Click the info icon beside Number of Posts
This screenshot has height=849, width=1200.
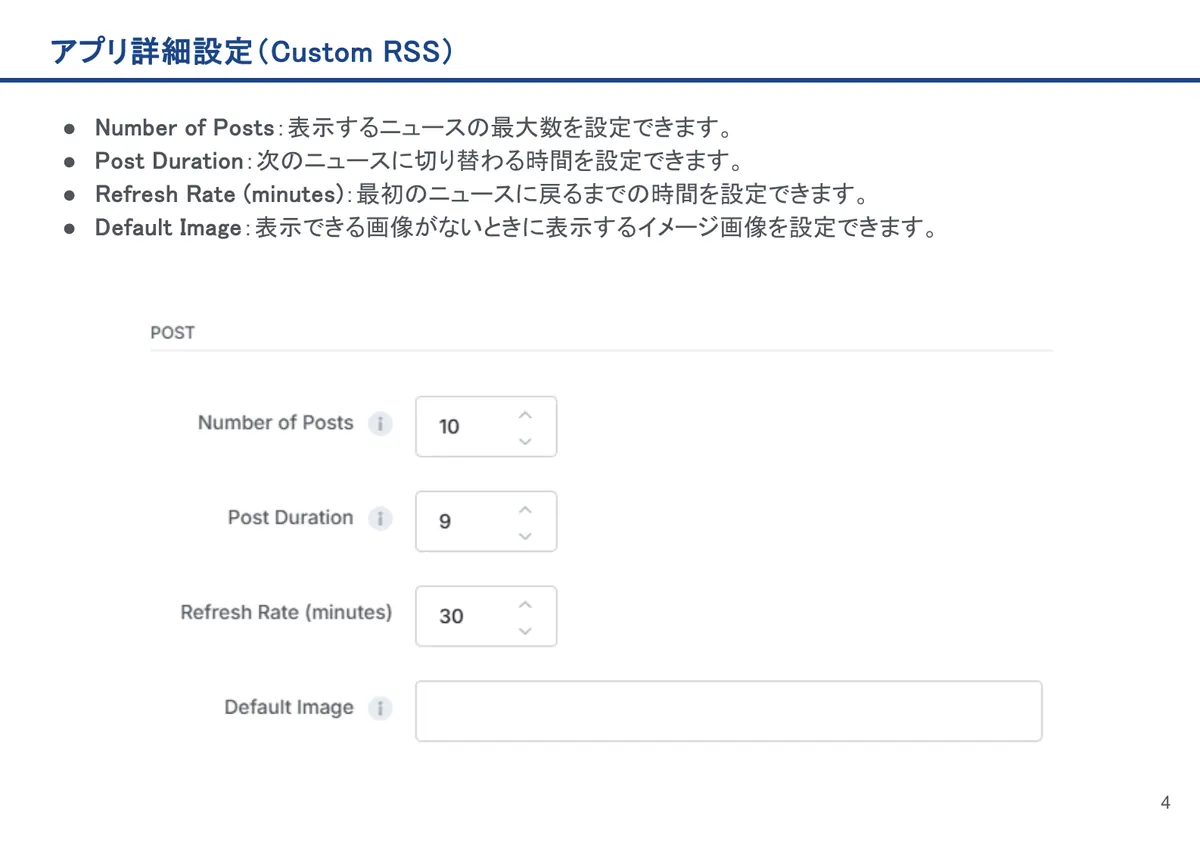point(379,424)
